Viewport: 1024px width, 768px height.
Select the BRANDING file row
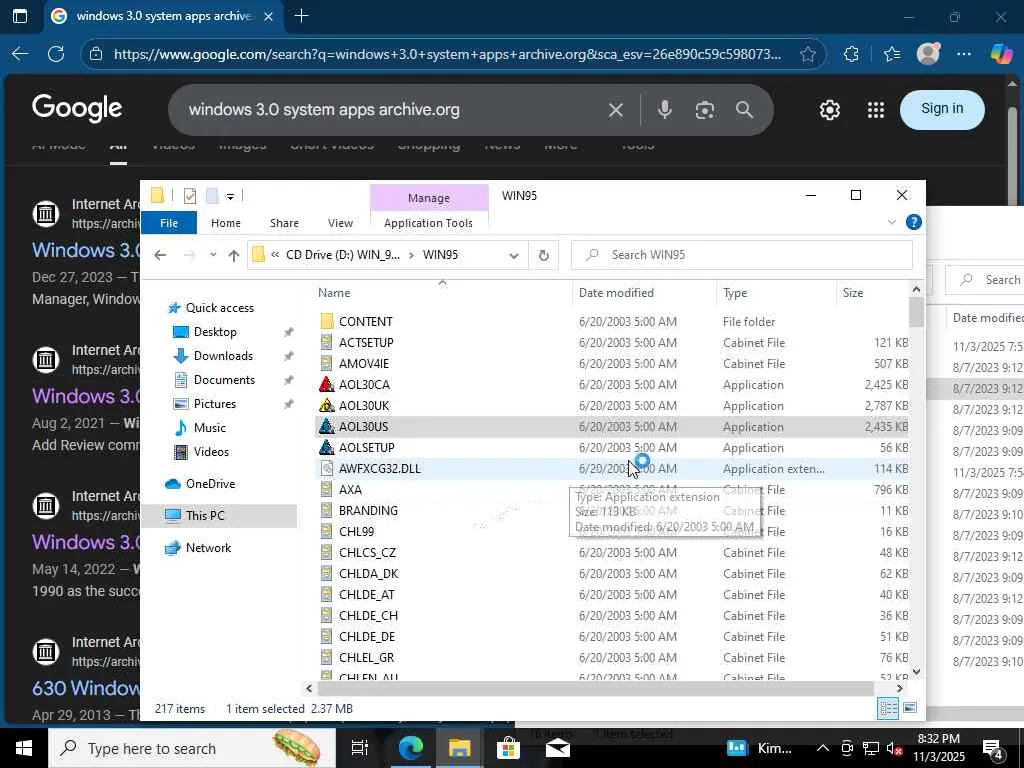tap(614, 511)
